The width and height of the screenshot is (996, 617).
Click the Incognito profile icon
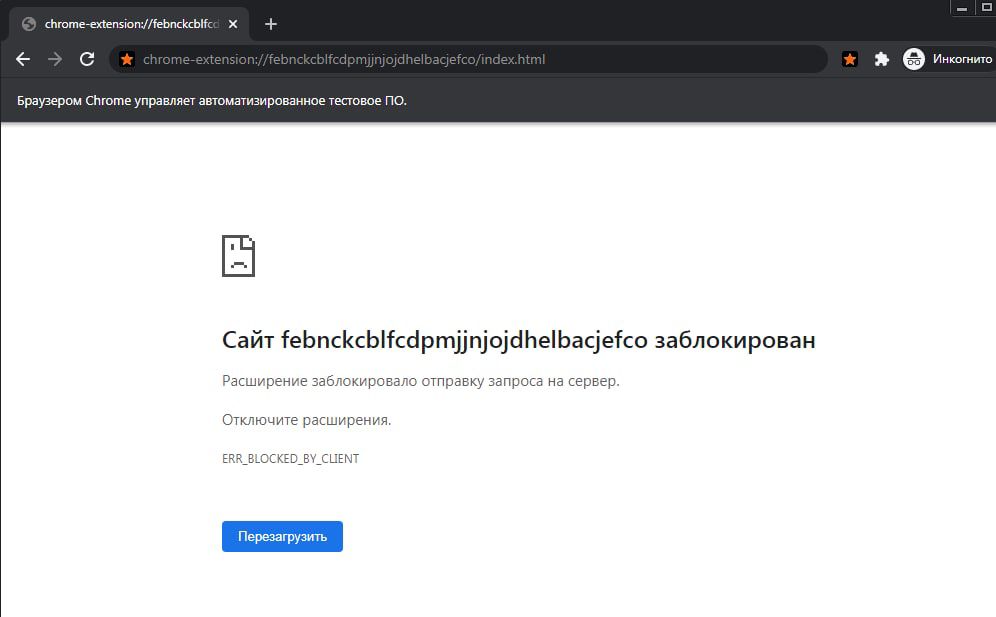click(x=913, y=59)
